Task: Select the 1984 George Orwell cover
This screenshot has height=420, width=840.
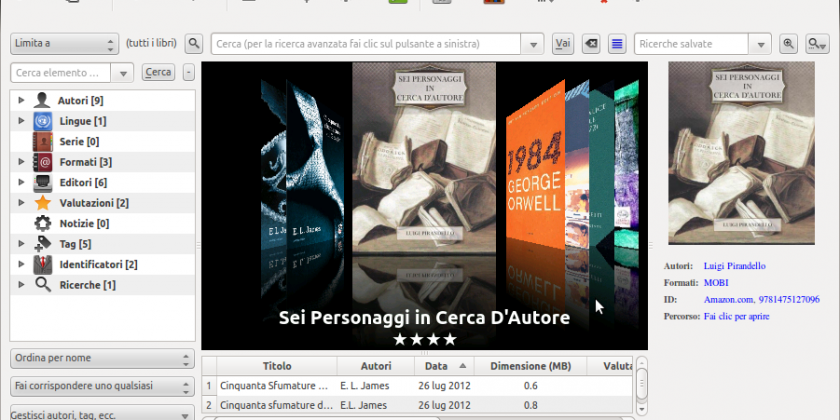Action: tap(535, 166)
